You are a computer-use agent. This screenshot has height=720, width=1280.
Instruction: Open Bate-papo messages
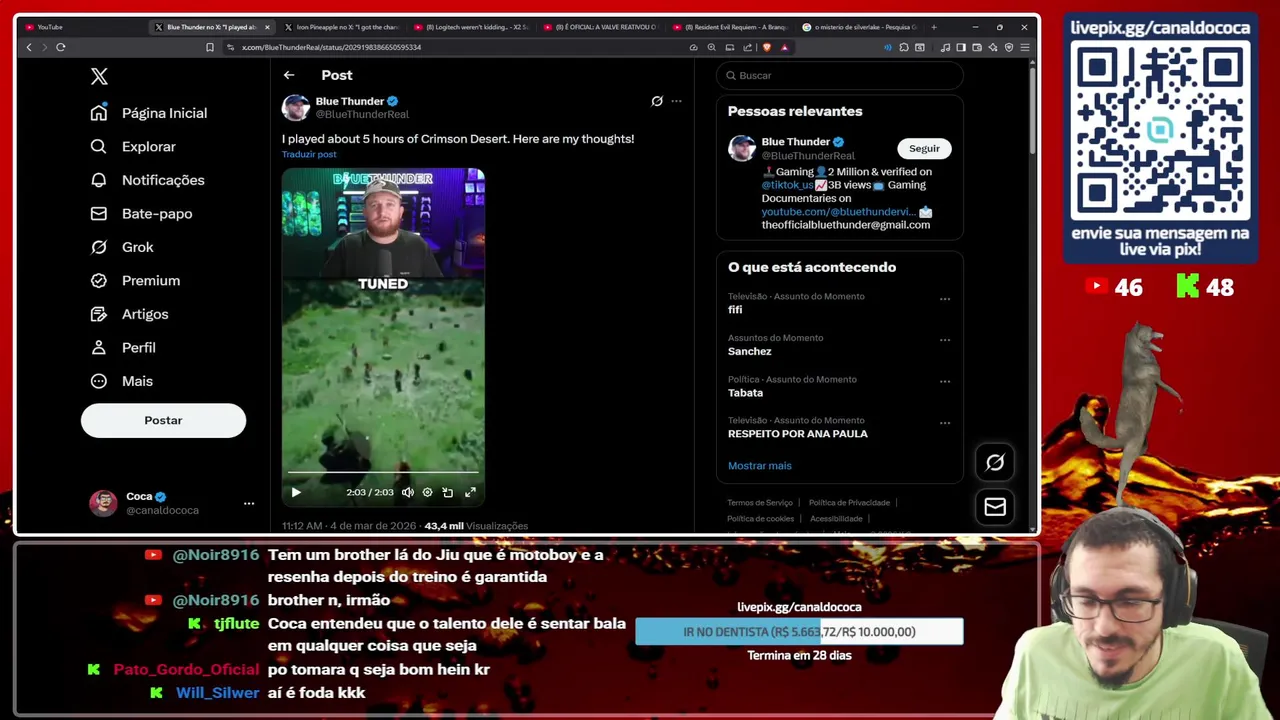(141, 214)
